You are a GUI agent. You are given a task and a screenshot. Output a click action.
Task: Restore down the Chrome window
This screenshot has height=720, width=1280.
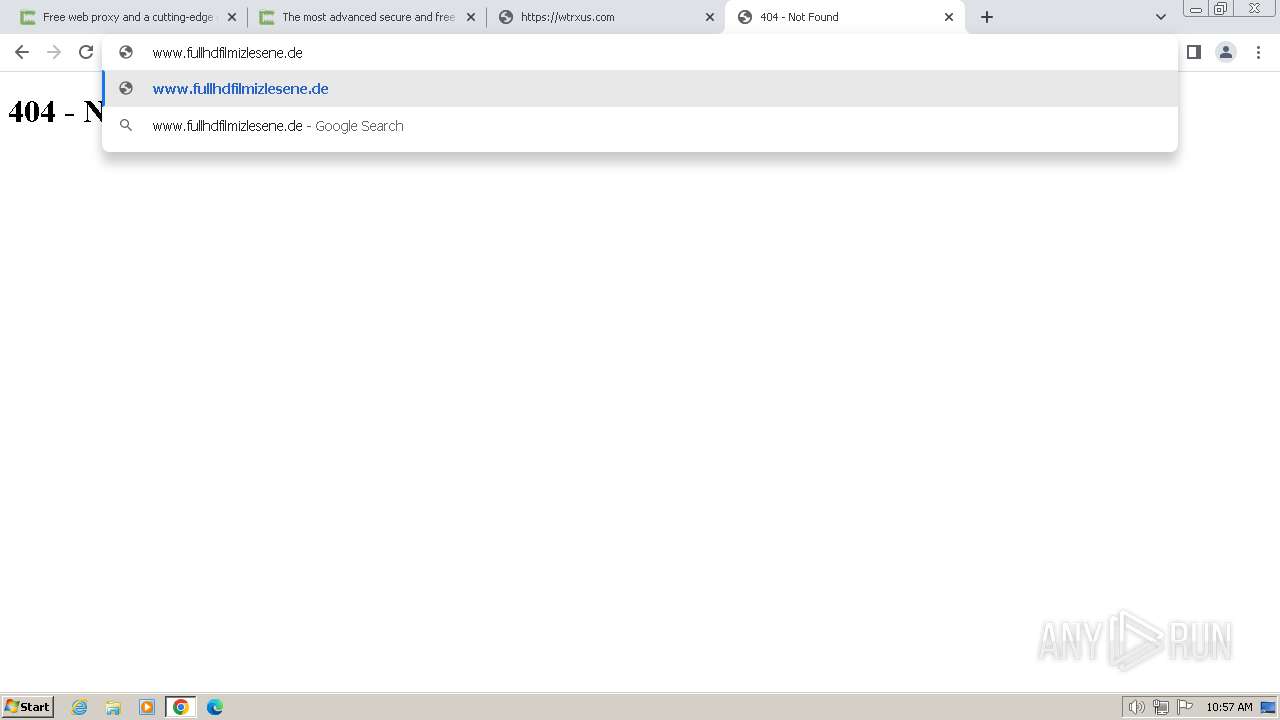(x=1220, y=8)
